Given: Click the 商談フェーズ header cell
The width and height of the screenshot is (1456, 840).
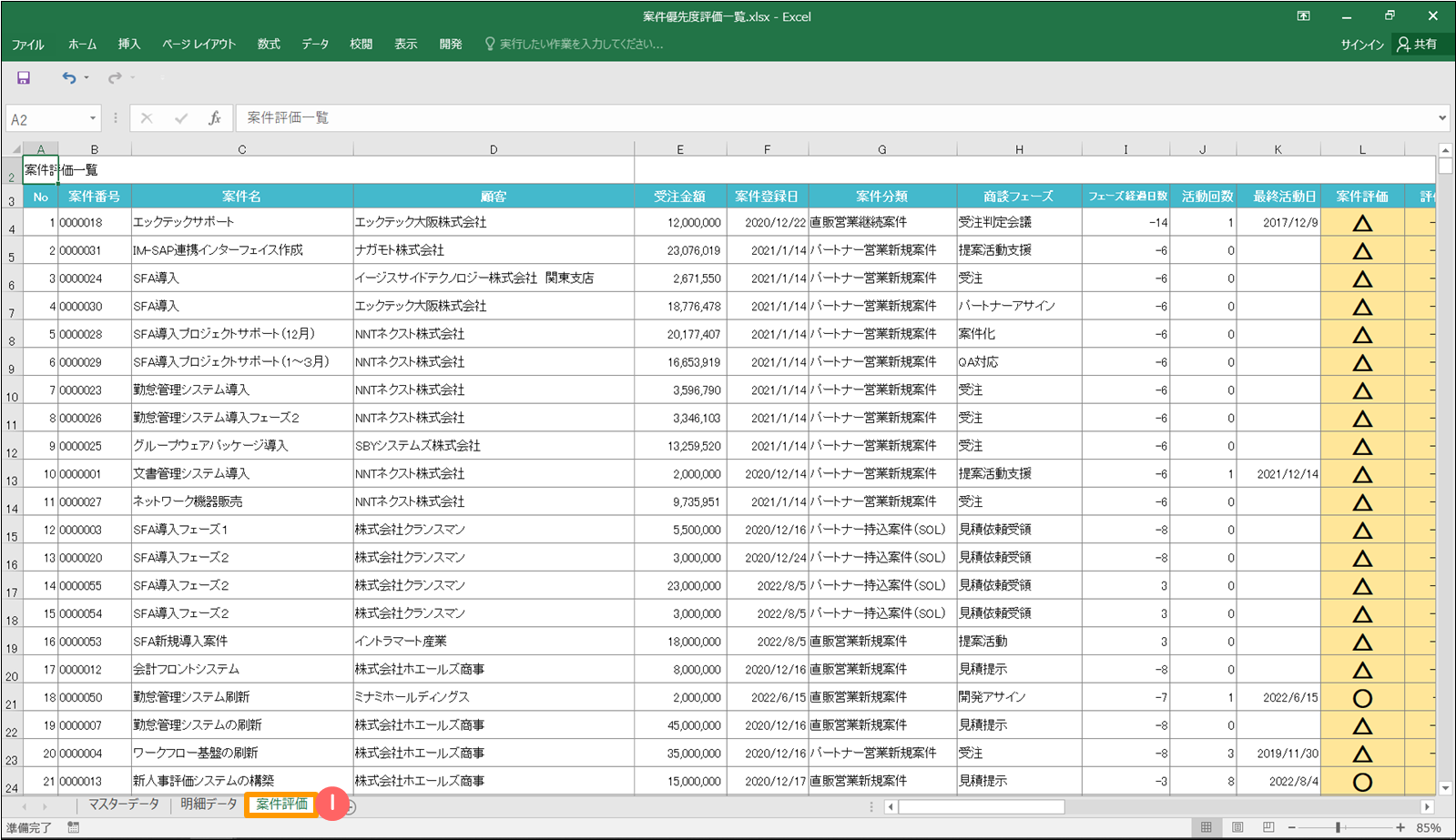Looking at the screenshot, I should (x=1018, y=196).
